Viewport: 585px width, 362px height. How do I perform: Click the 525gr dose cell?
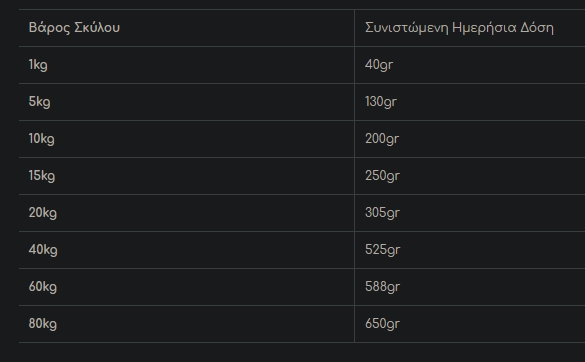pyautogui.click(x=470, y=250)
